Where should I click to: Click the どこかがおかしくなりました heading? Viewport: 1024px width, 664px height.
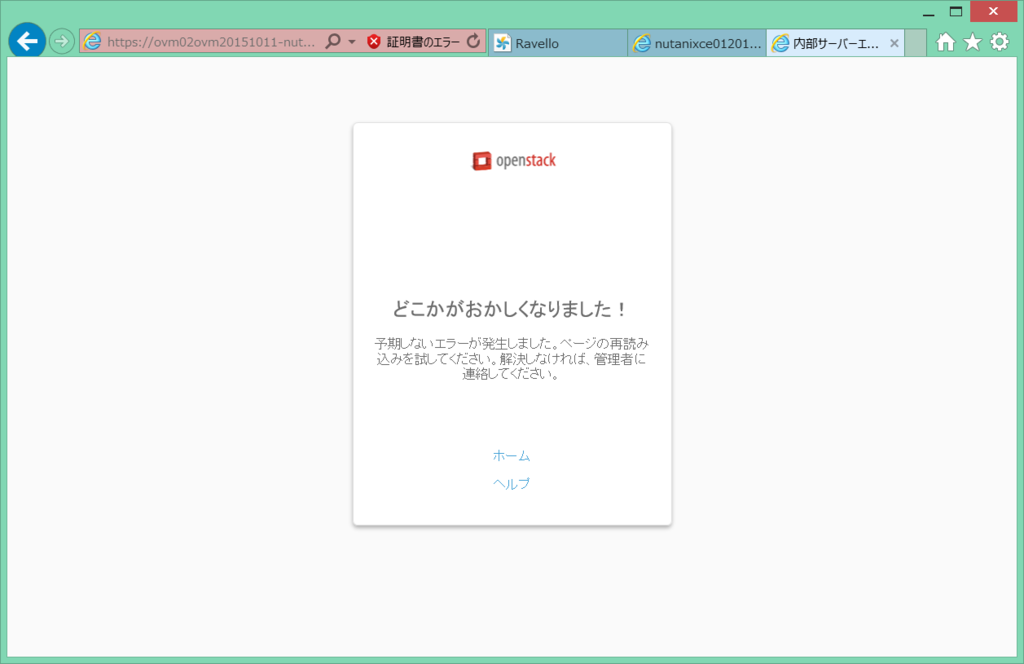510,309
